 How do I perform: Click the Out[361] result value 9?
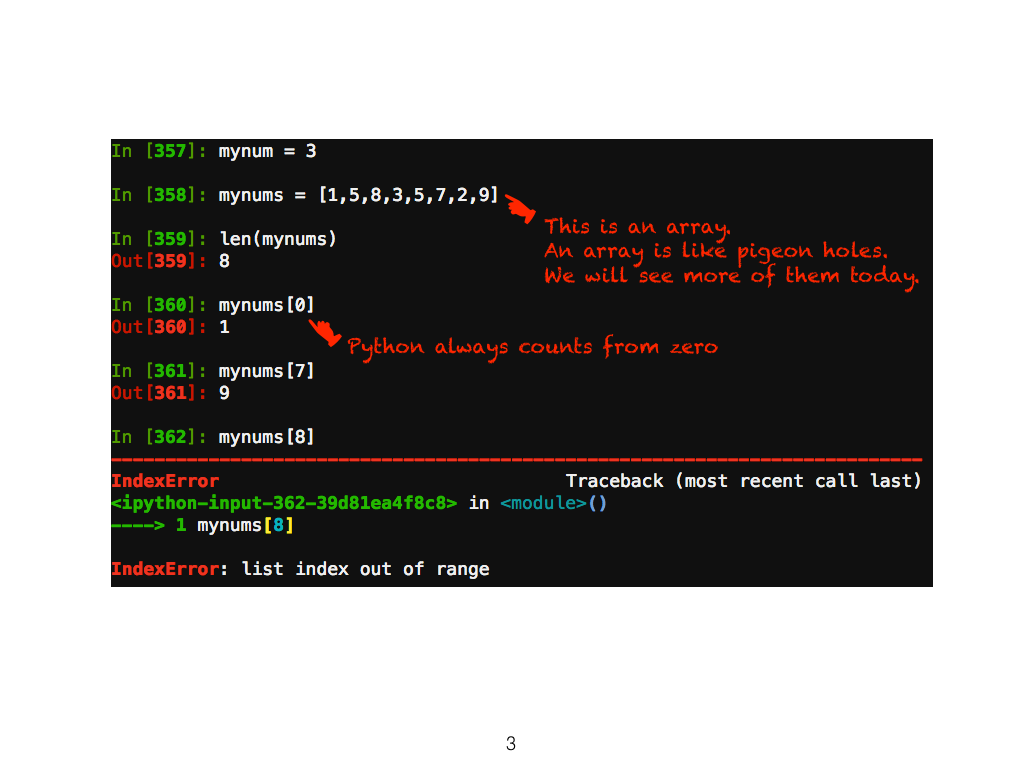224,393
